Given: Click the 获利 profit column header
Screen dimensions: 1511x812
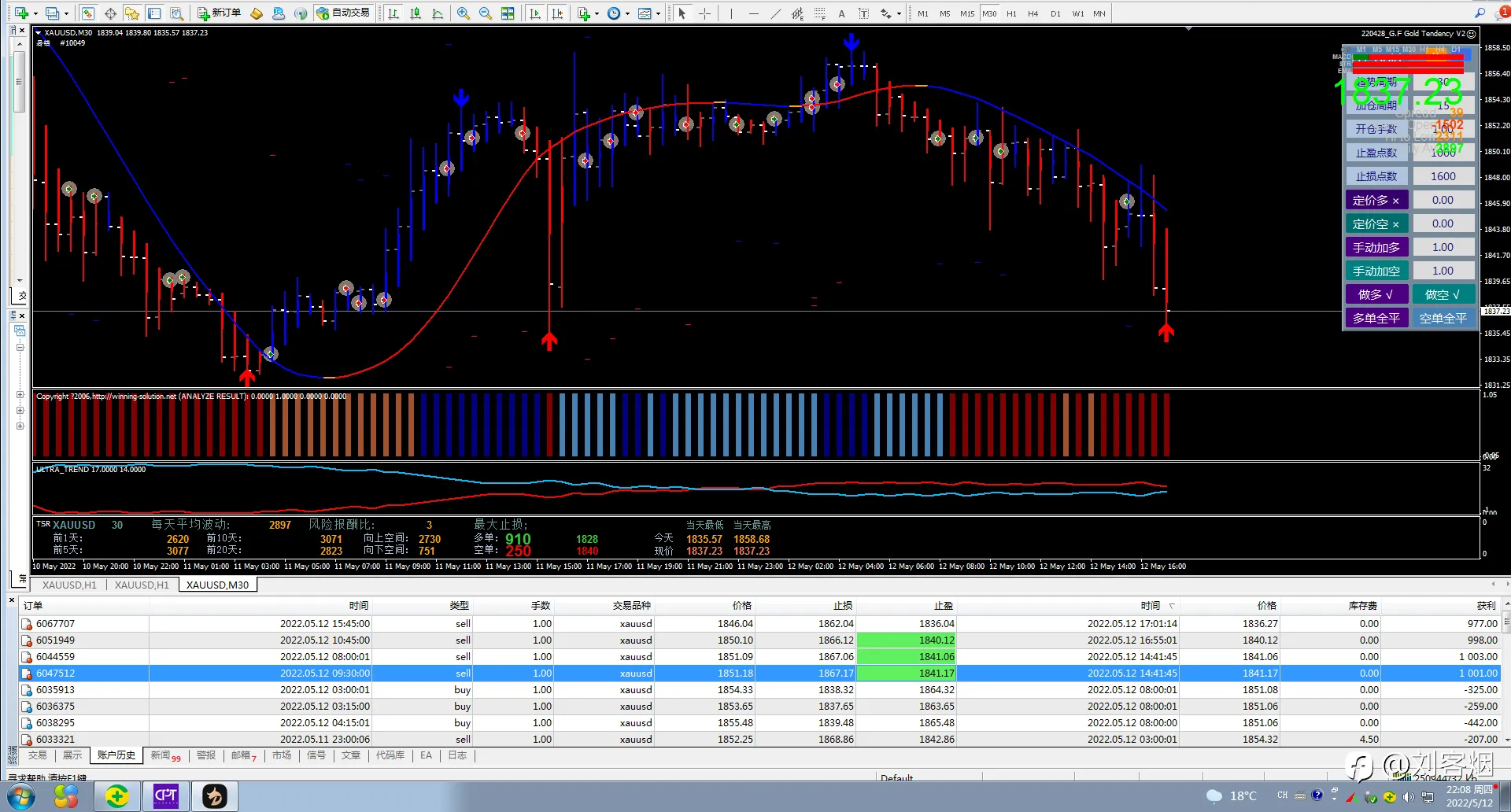Looking at the screenshot, I should pos(1486,606).
